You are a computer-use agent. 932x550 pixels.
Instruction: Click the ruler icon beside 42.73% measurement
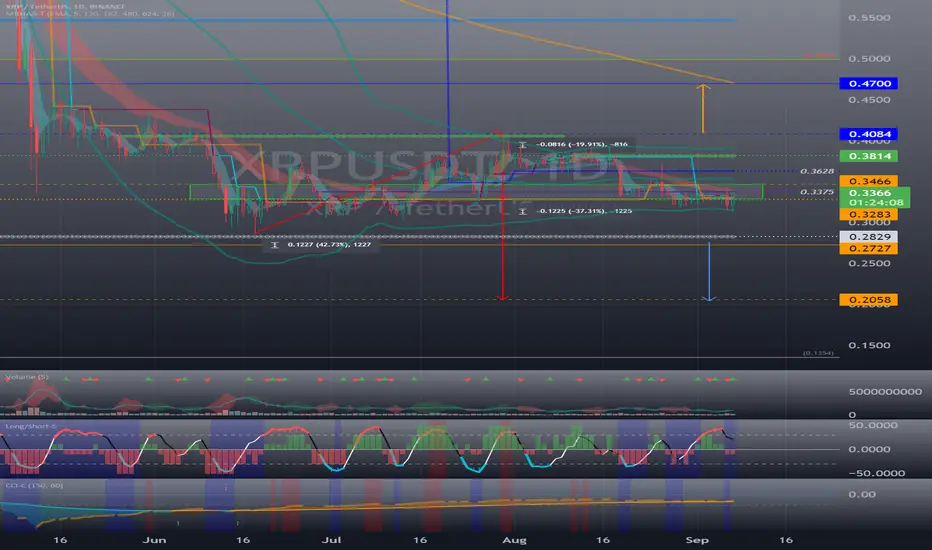[x=275, y=244]
